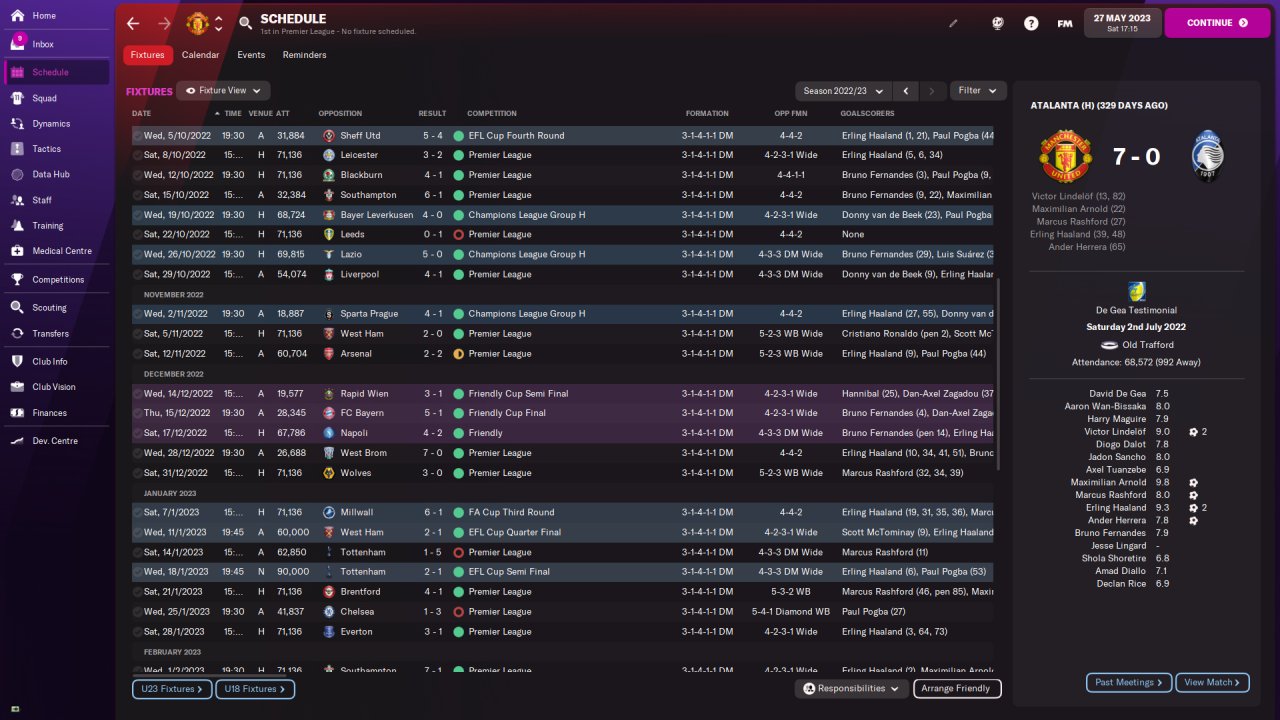Viewport: 1280px width, 720px height.
Task: Open the Dev. Centre icon
Action: 17,441
